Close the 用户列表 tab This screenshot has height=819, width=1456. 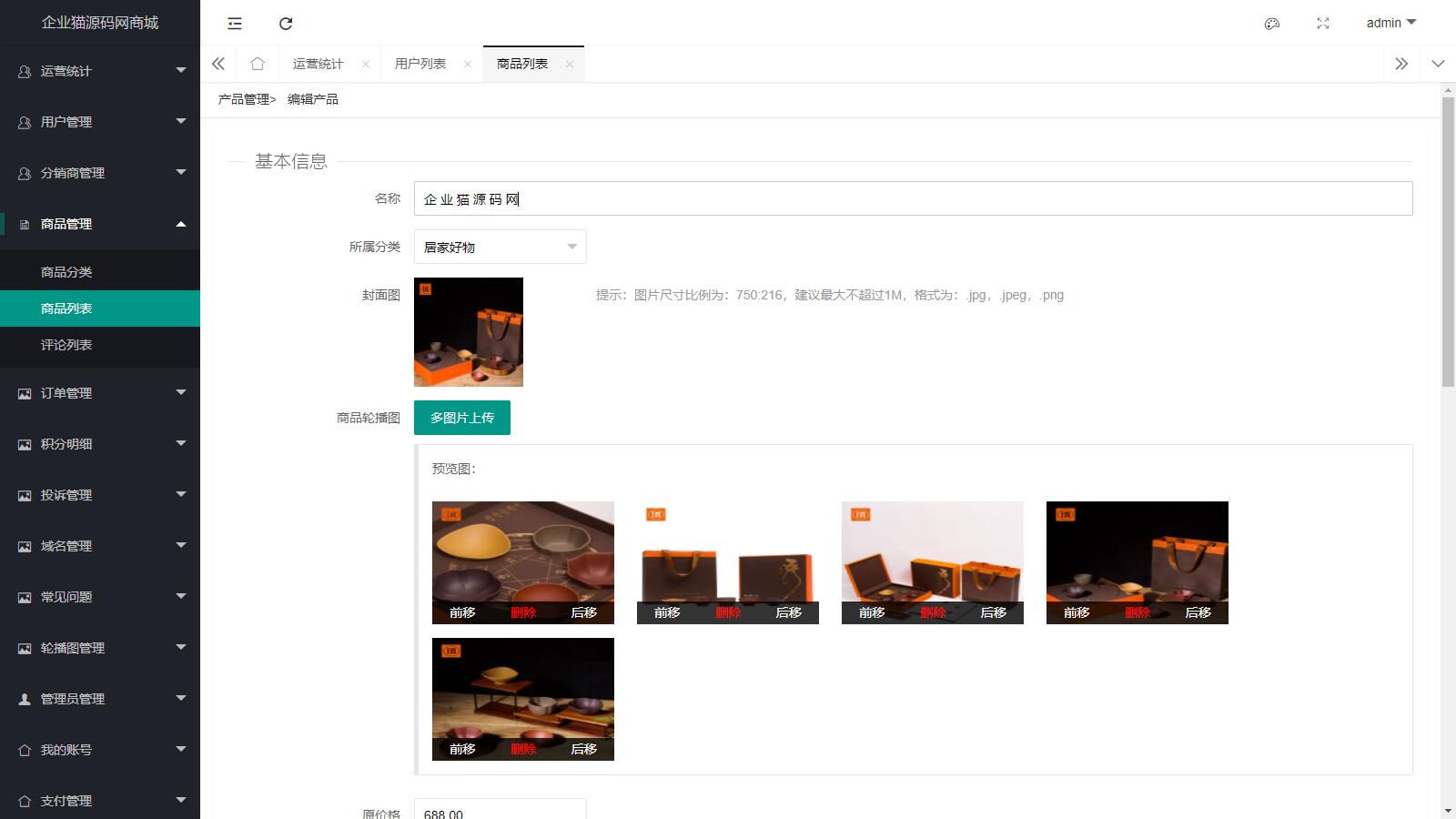click(x=468, y=64)
